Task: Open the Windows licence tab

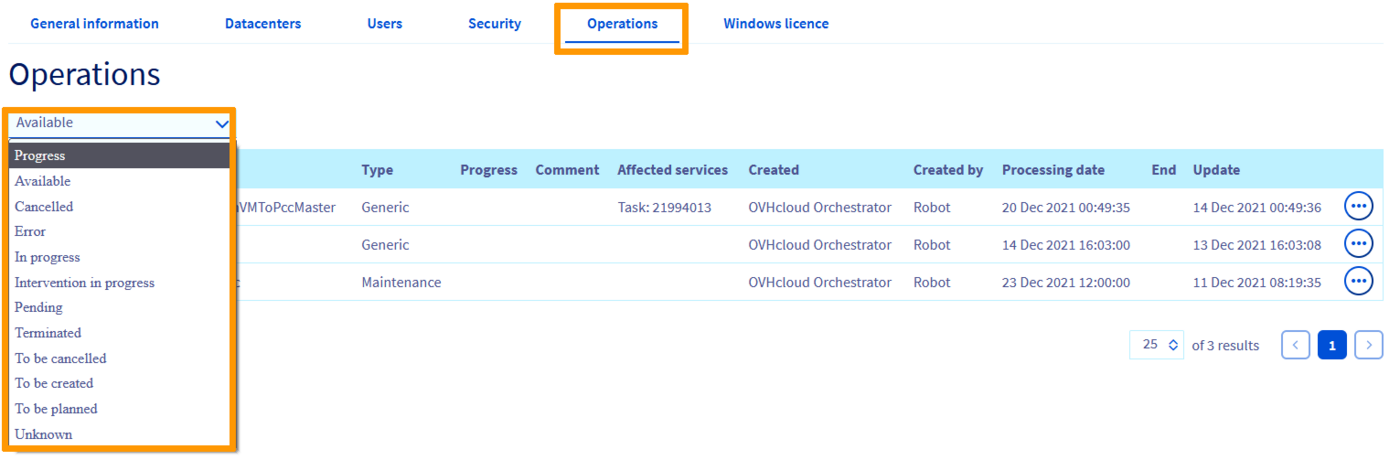Action: coord(776,24)
